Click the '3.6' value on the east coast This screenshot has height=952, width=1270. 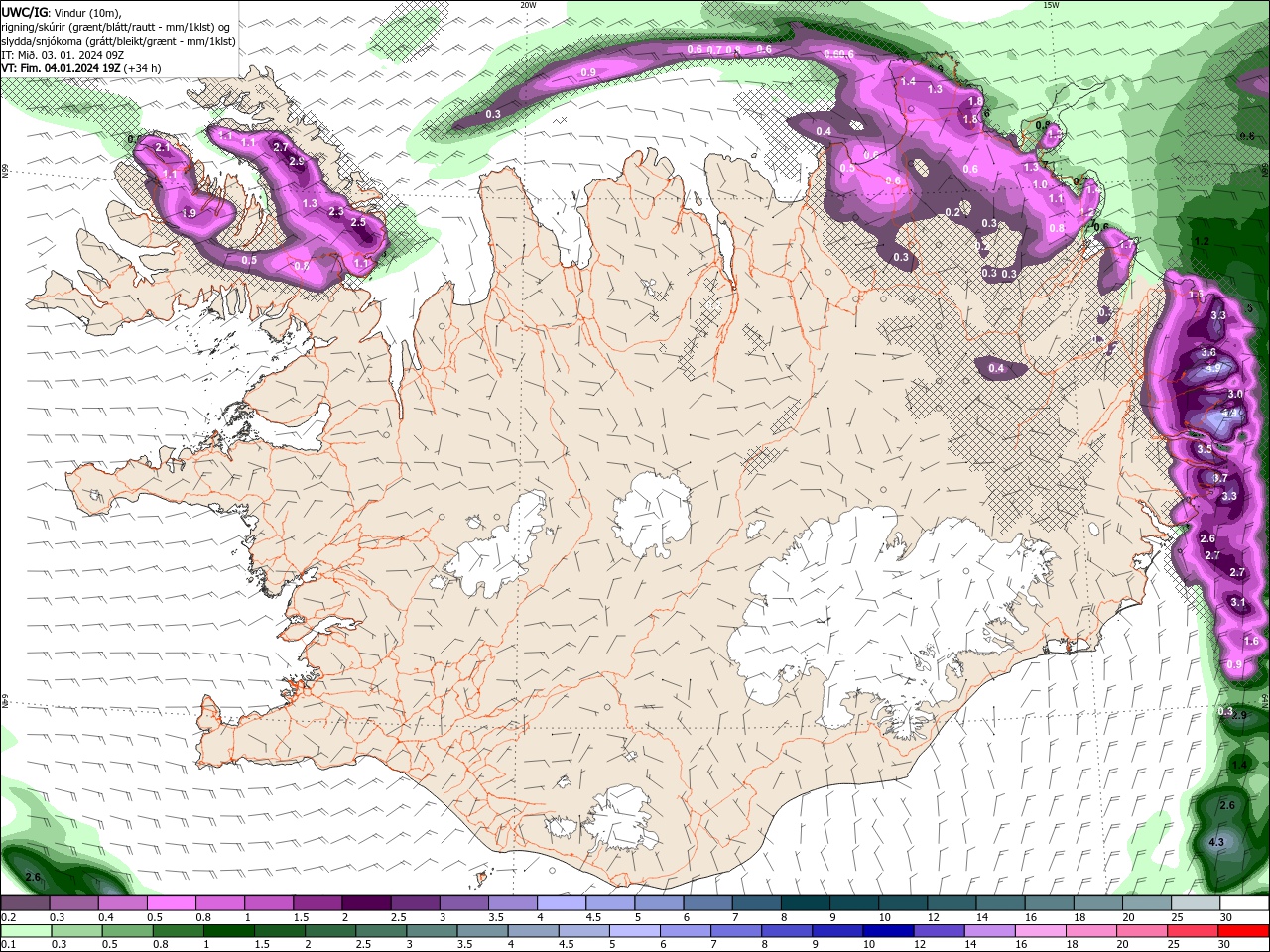pyautogui.click(x=1208, y=352)
